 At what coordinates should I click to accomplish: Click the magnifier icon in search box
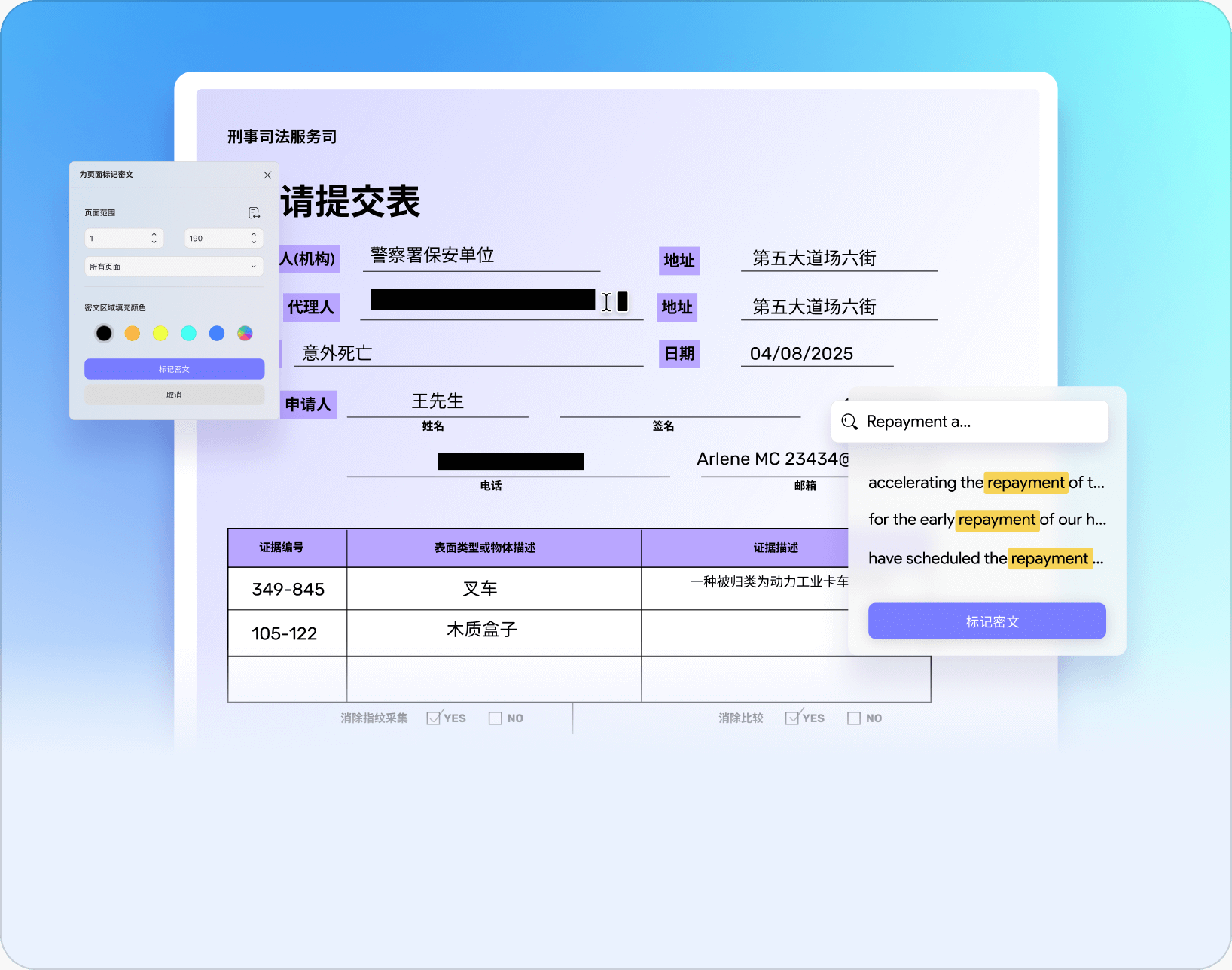tap(849, 422)
